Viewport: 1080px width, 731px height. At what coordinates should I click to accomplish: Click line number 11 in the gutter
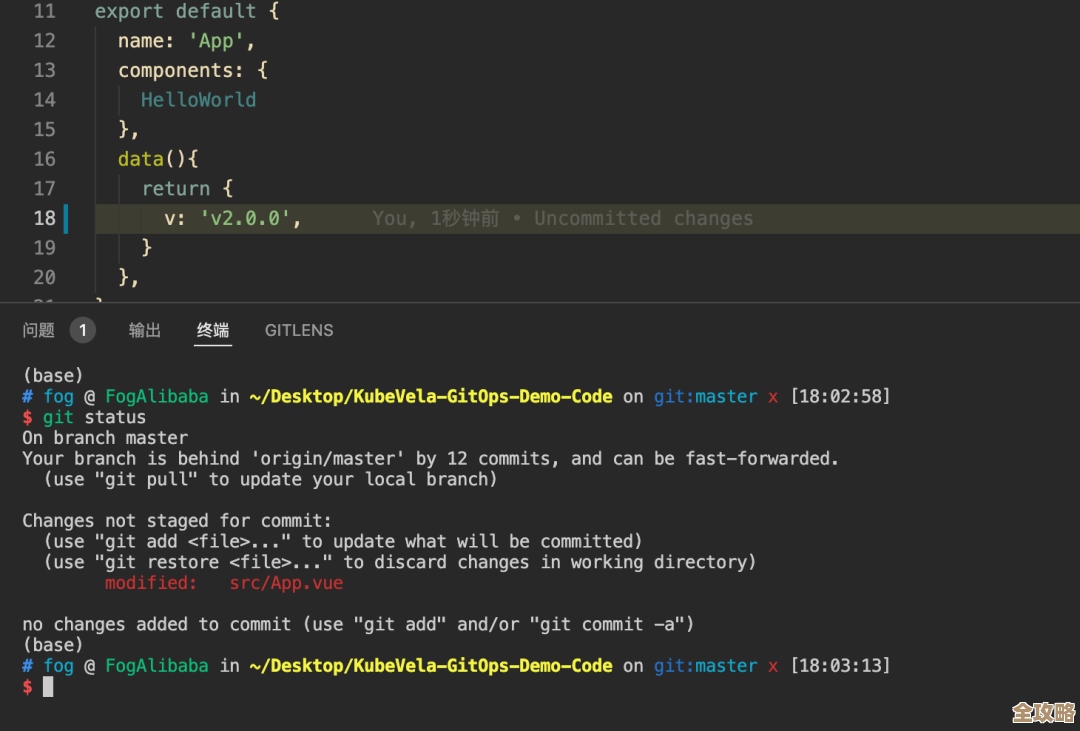point(44,12)
